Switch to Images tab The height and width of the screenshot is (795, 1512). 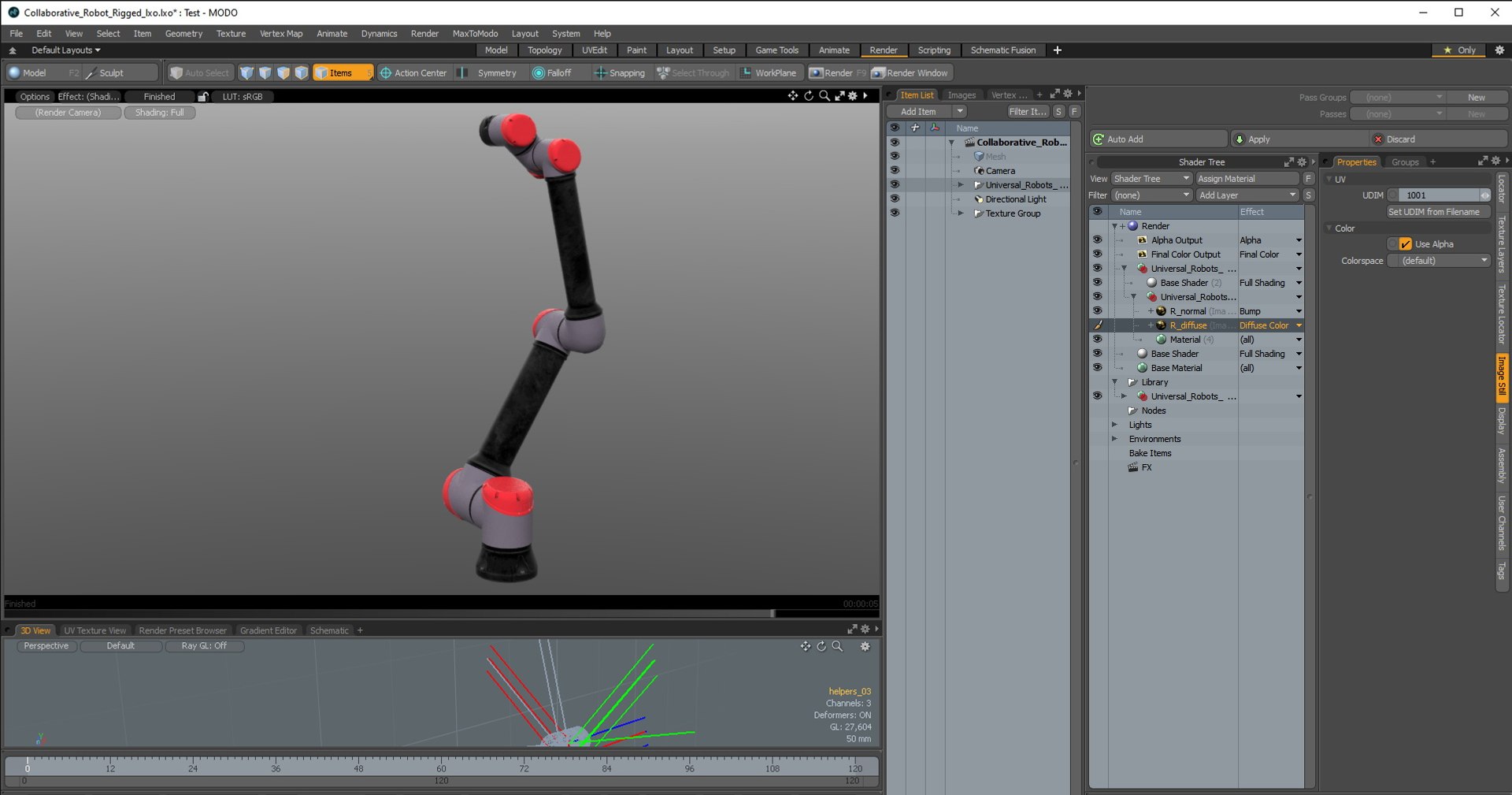[x=962, y=95]
